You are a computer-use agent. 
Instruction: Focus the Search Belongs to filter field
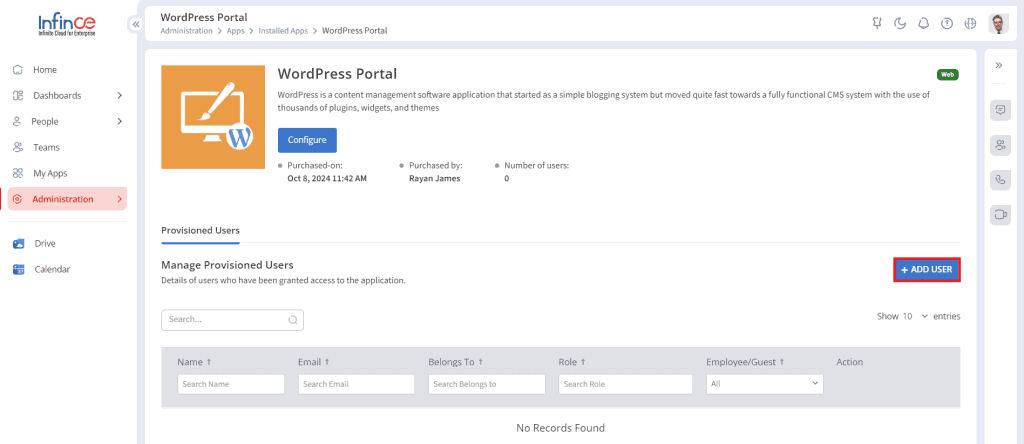click(487, 384)
